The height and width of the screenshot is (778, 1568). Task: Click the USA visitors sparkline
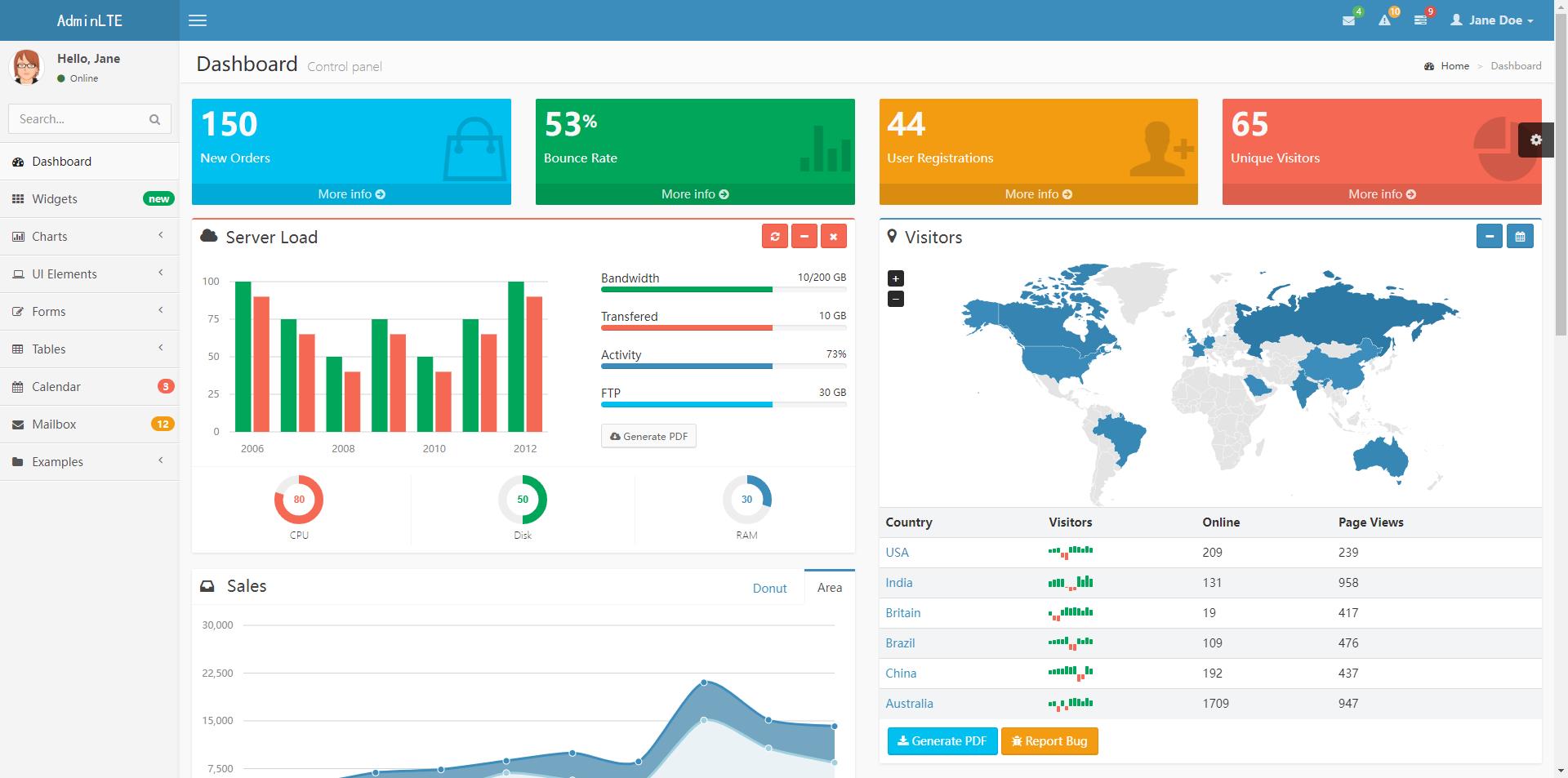pos(1071,552)
